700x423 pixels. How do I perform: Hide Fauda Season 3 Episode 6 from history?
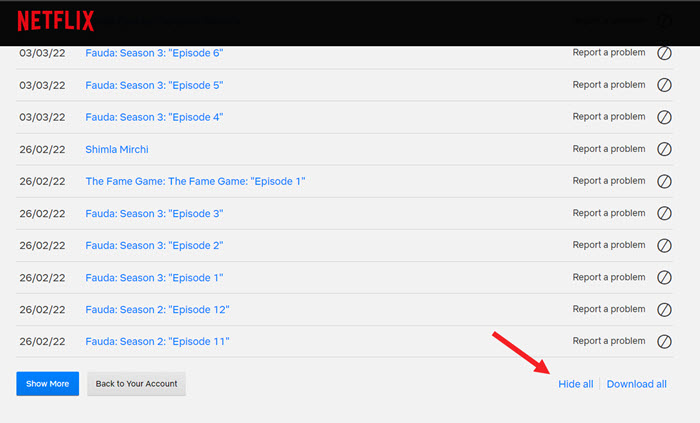tap(664, 53)
